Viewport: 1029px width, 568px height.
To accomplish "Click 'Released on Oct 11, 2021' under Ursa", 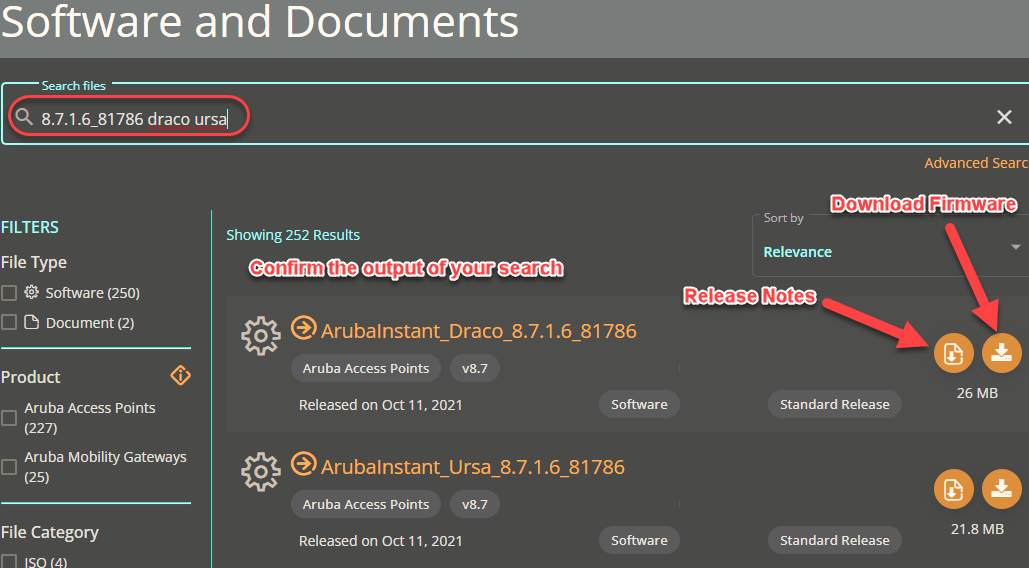I will [x=381, y=541].
